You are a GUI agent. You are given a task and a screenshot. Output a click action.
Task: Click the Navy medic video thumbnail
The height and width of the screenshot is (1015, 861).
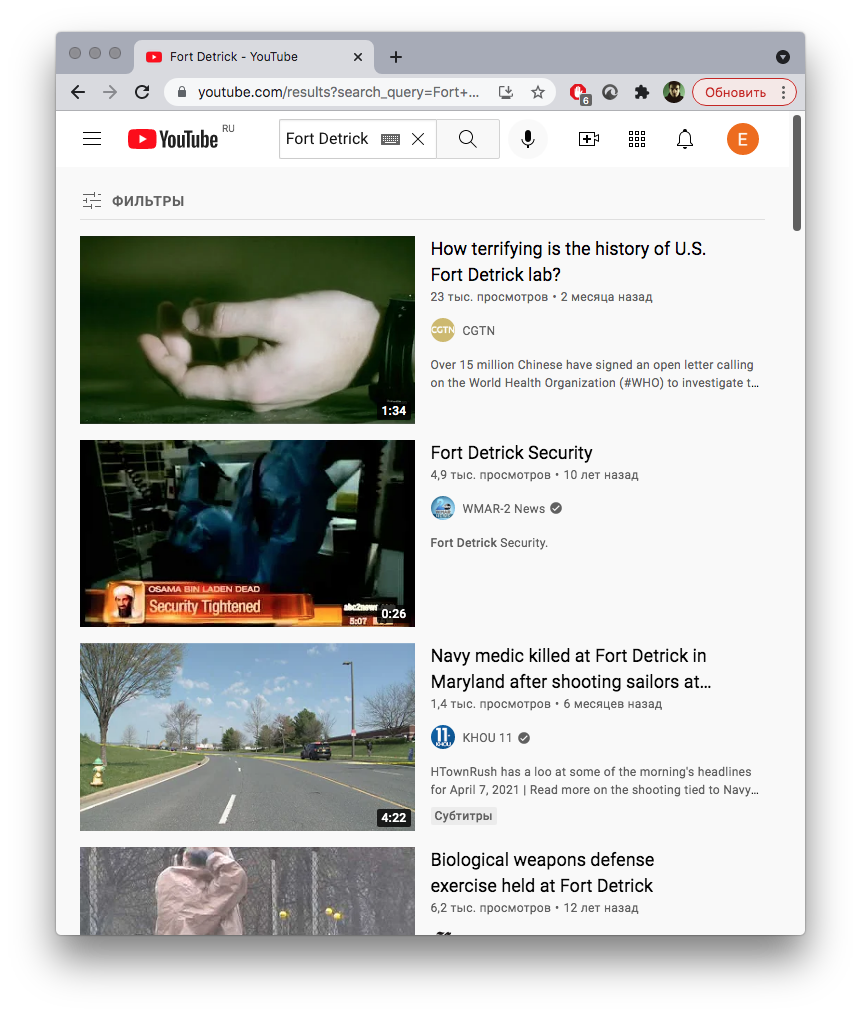click(247, 737)
